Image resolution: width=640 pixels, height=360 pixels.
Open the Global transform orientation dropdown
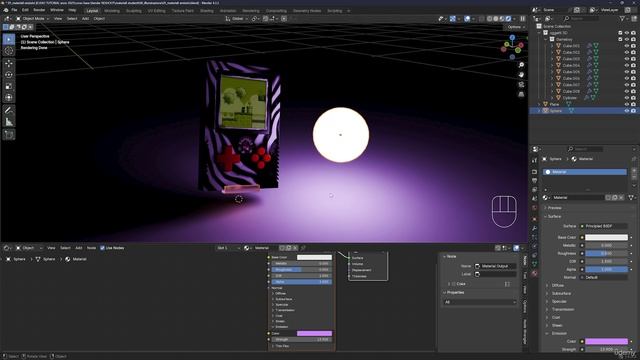coord(237,19)
